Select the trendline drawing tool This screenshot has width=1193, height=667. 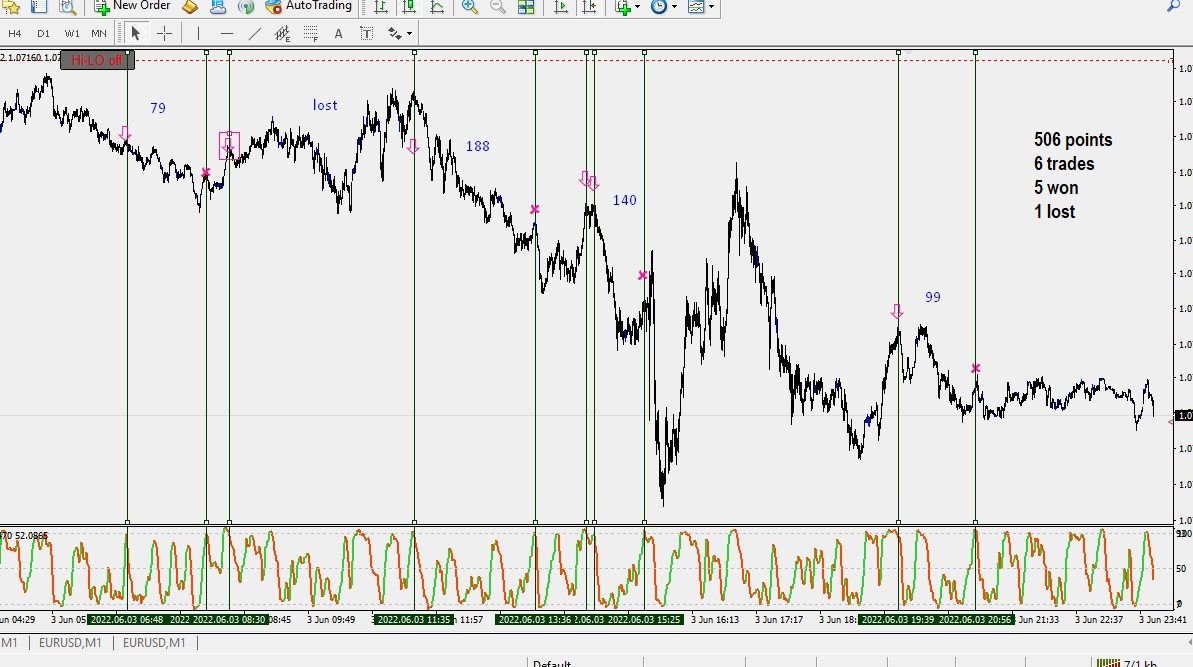255,33
